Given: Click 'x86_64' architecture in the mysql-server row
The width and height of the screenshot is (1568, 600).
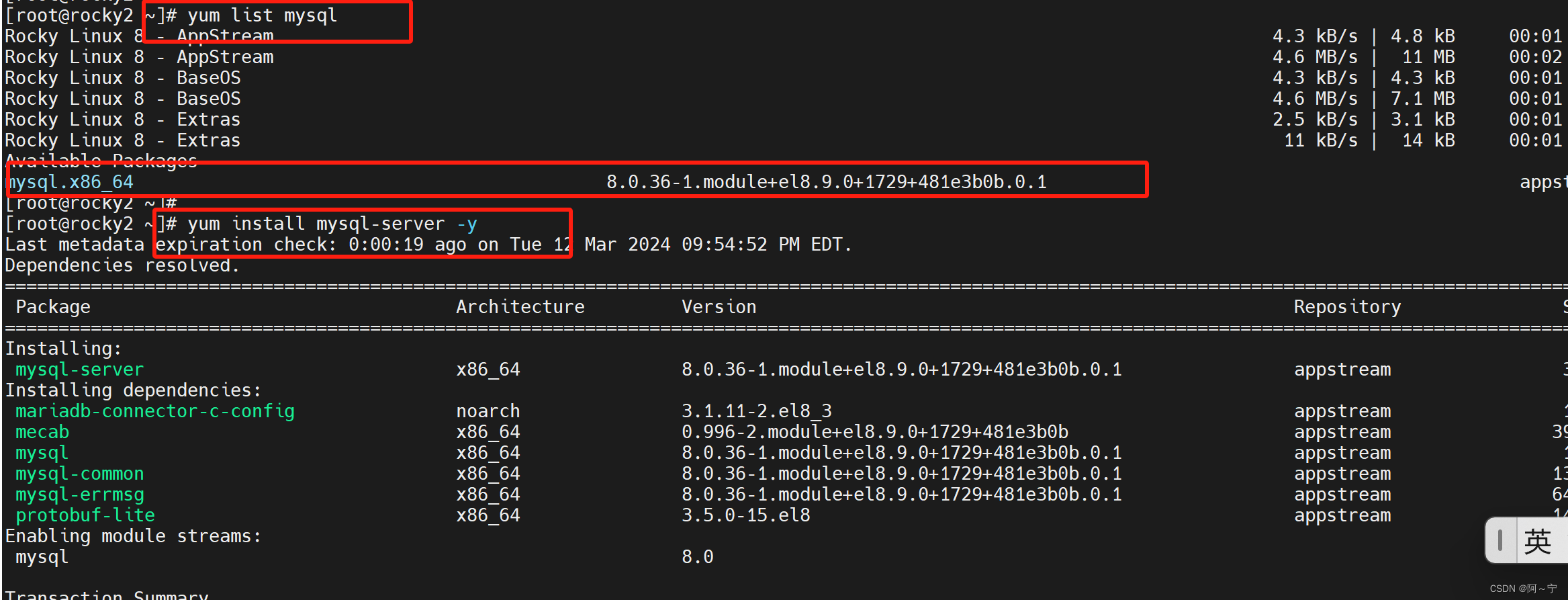Looking at the screenshot, I should 488,370.
